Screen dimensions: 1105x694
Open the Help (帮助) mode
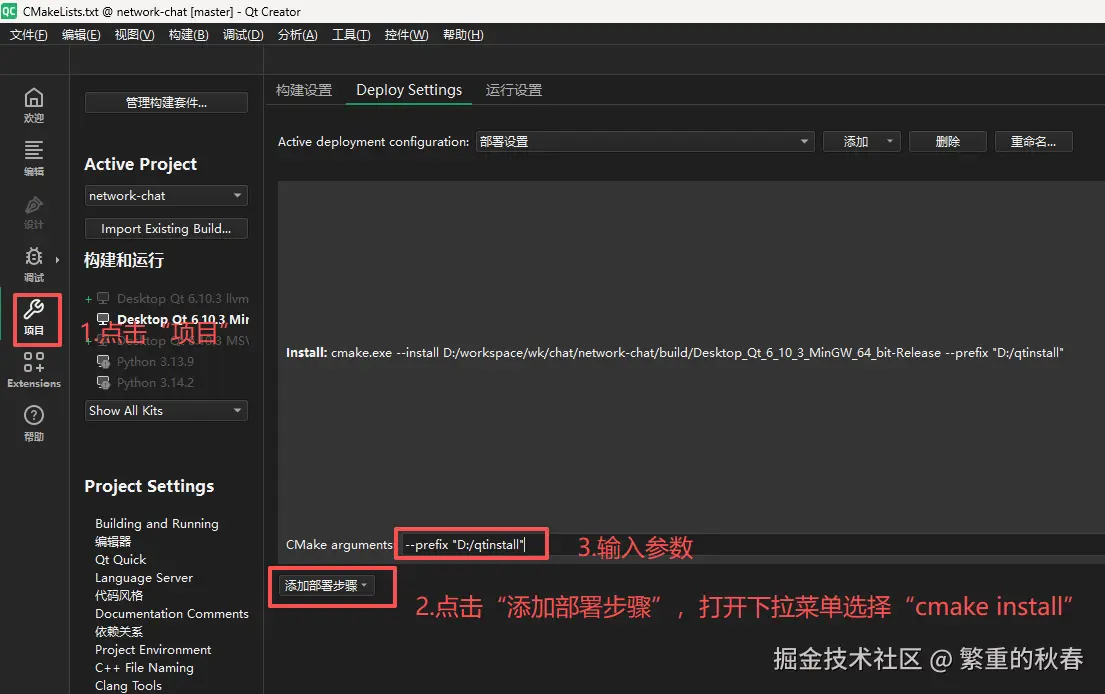tap(34, 424)
